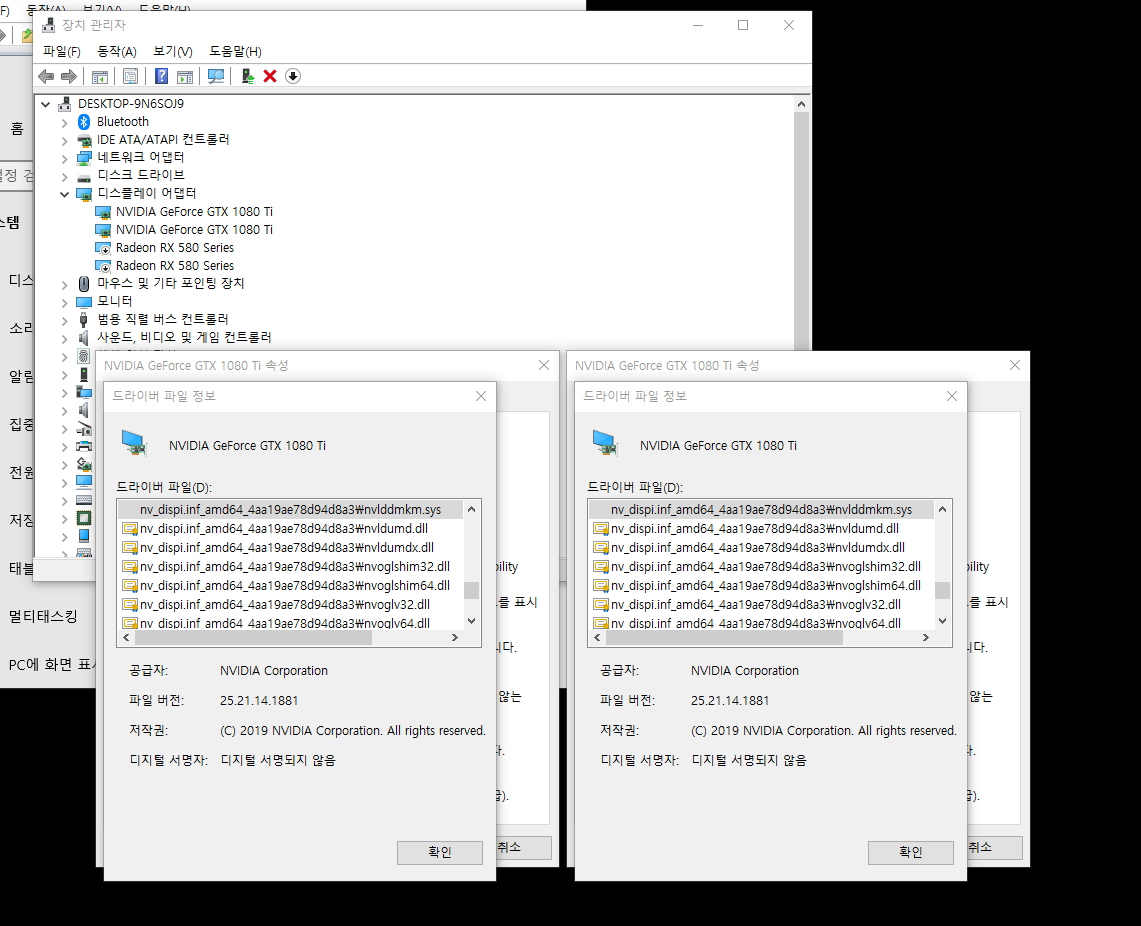Click the IDE ATA/ATAPI 컨트롤러 category icon
The height and width of the screenshot is (926, 1141).
[84, 140]
